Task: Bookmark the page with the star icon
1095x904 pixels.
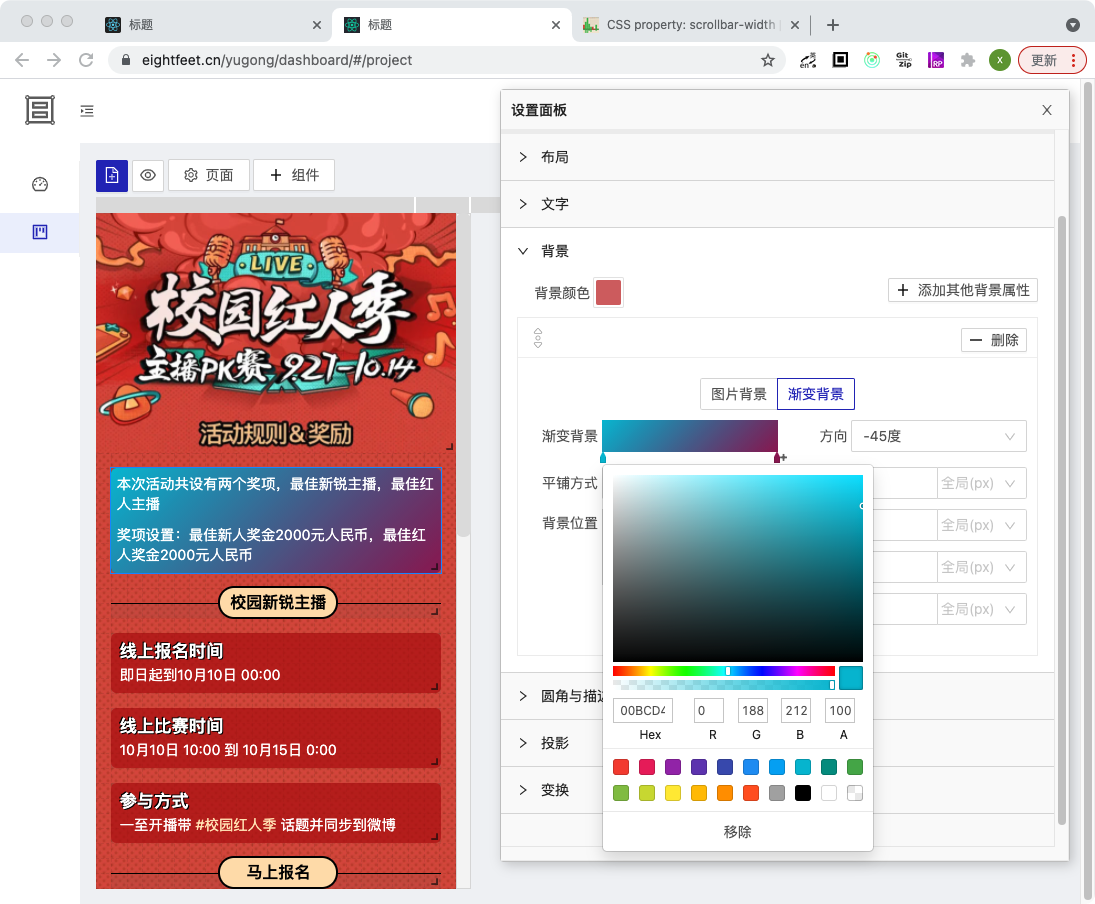Action: [x=768, y=60]
